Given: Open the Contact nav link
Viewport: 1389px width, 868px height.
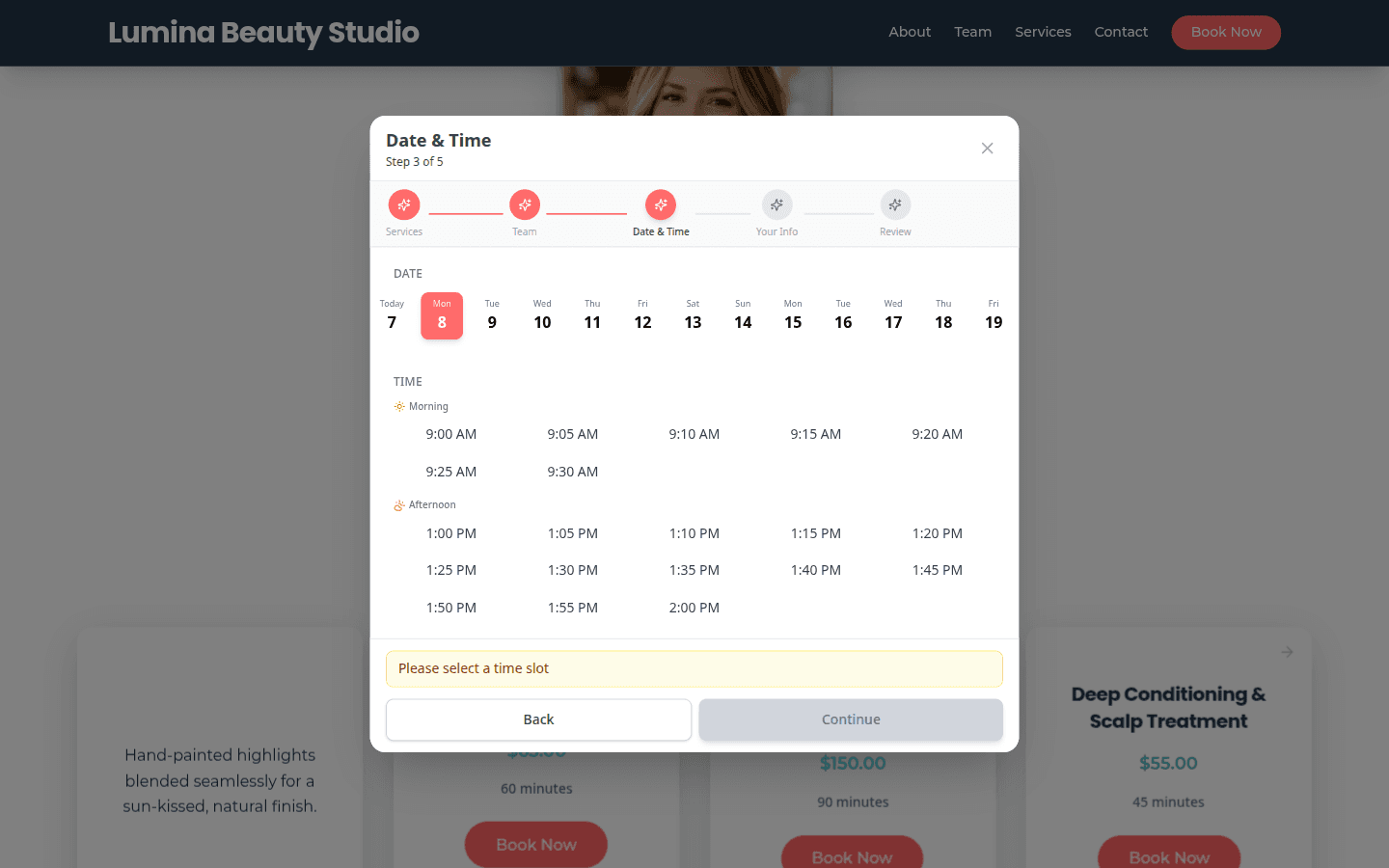Looking at the screenshot, I should point(1121,32).
